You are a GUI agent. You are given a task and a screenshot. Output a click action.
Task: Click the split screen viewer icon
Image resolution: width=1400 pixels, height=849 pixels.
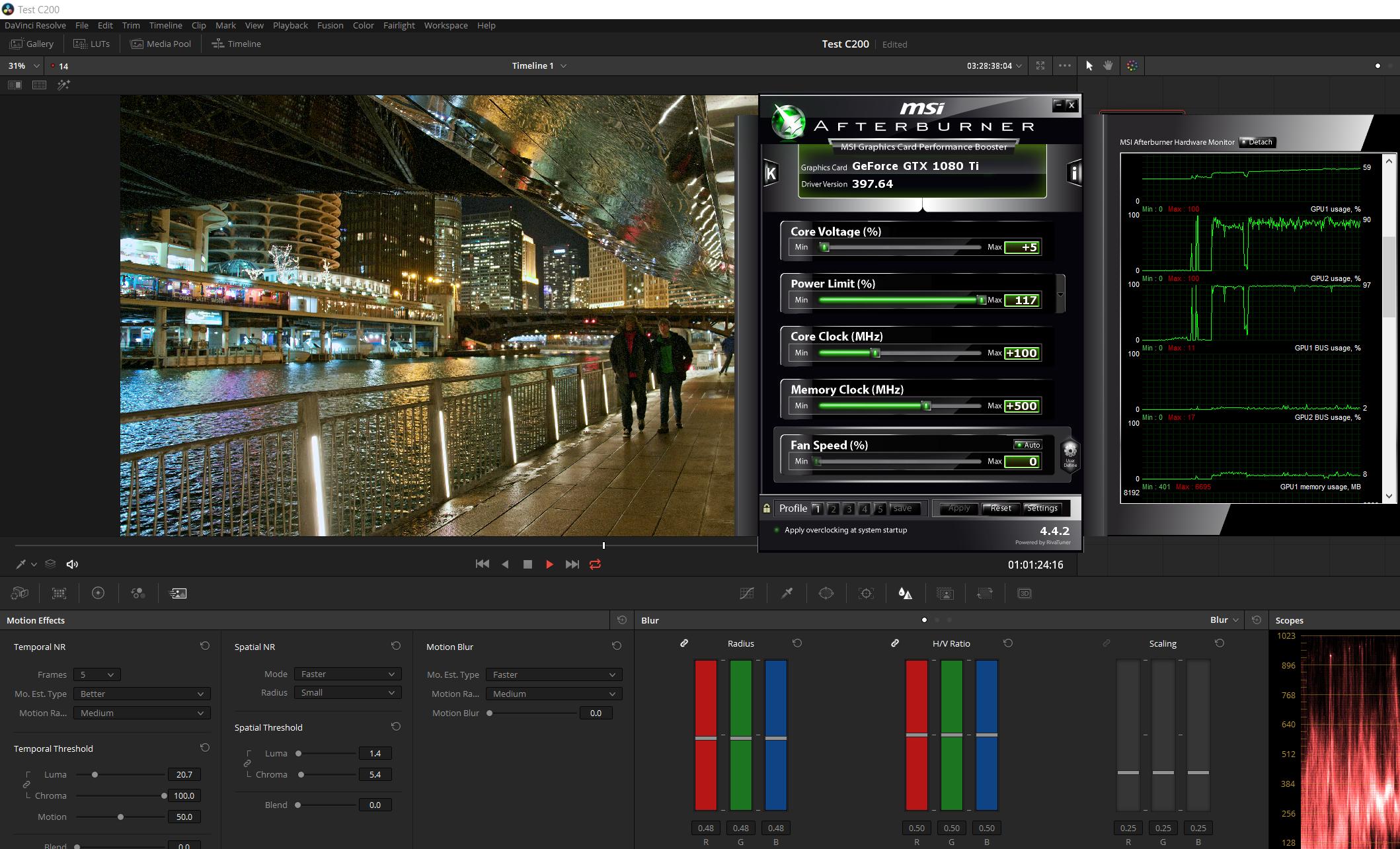[39, 85]
